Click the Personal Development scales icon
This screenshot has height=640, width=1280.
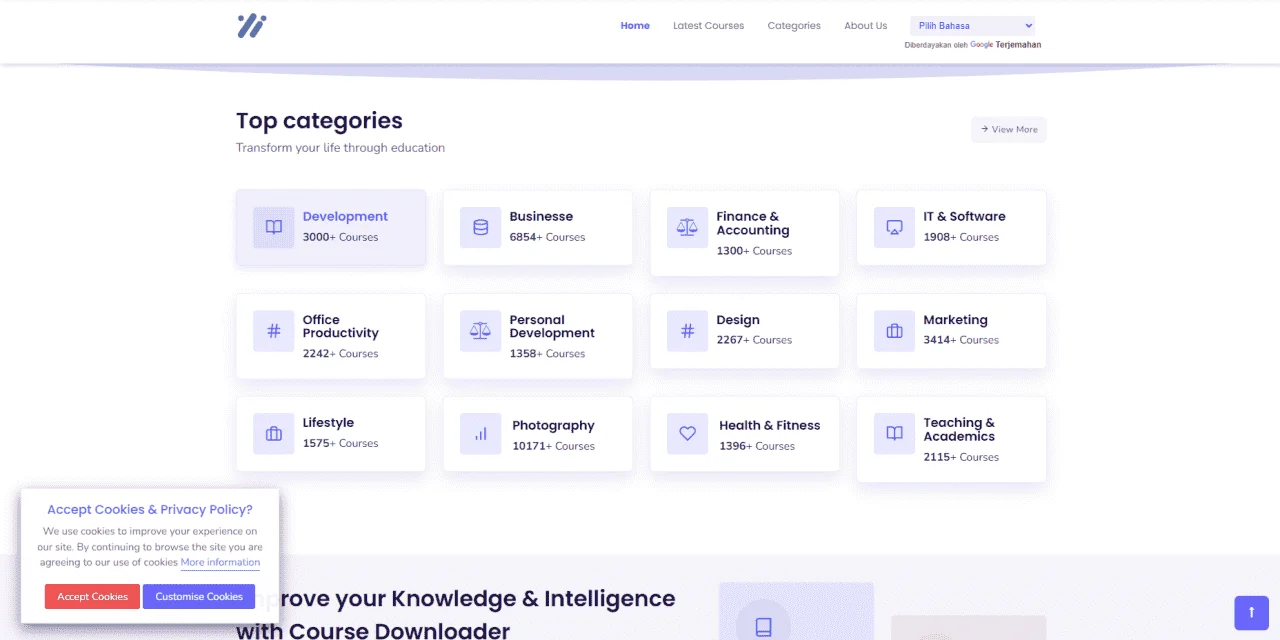pos(481,331)
